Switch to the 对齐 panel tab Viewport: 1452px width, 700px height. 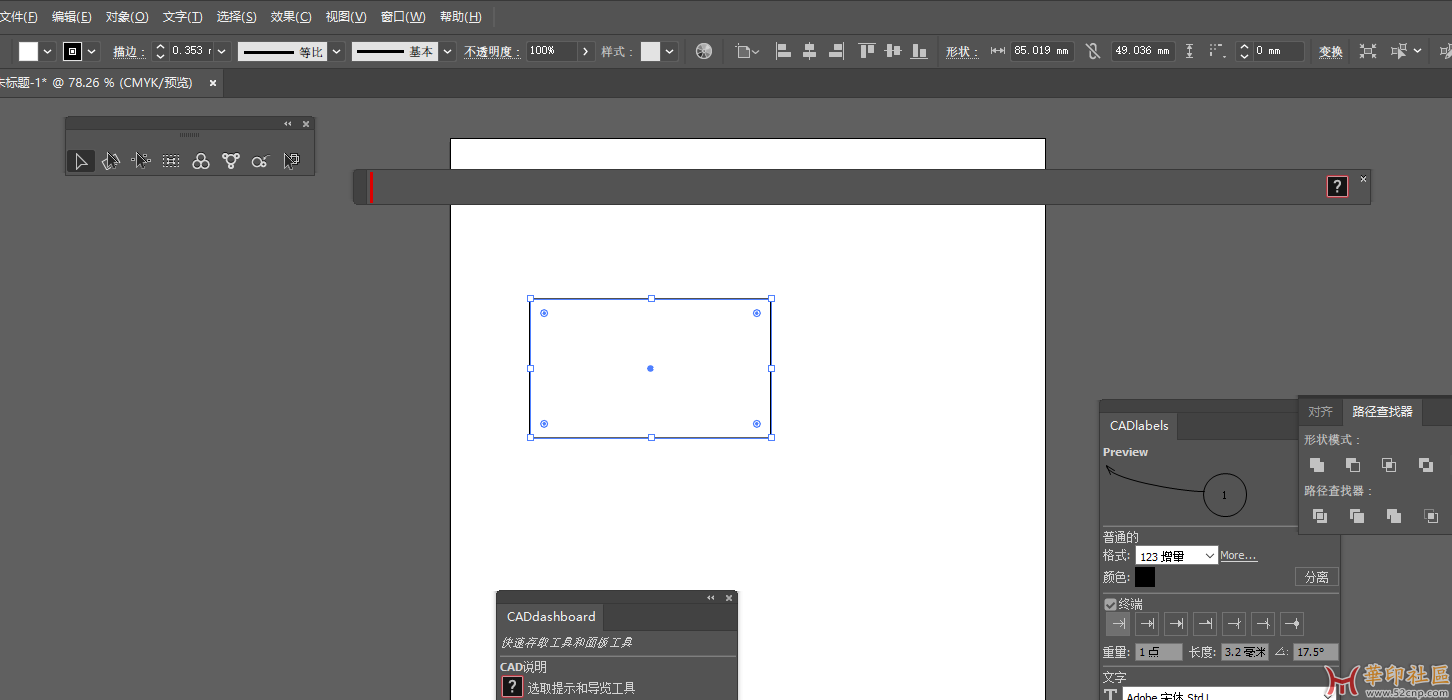pyautogui.click(x=1320, y=412)
